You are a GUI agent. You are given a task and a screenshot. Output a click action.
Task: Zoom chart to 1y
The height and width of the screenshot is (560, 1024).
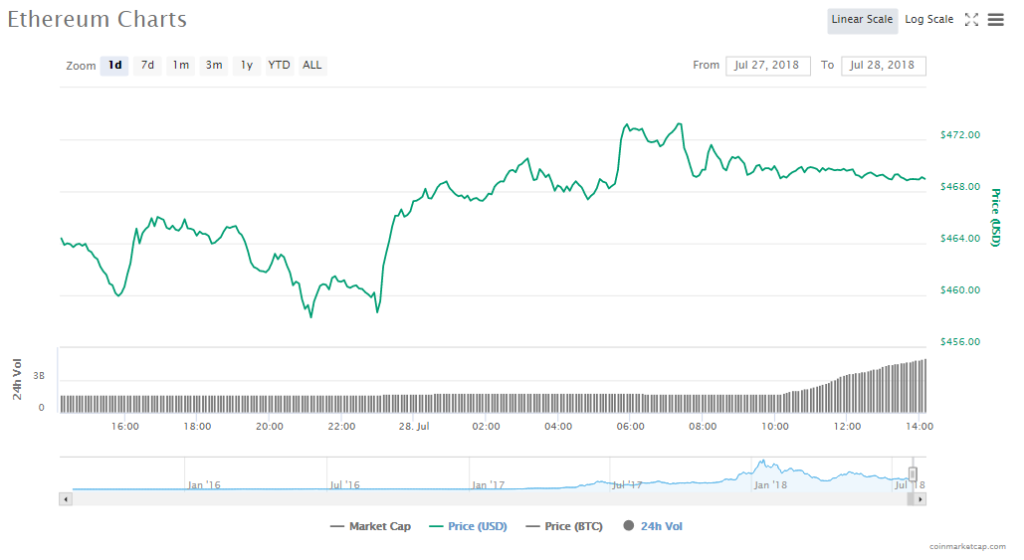pos(246,66)
